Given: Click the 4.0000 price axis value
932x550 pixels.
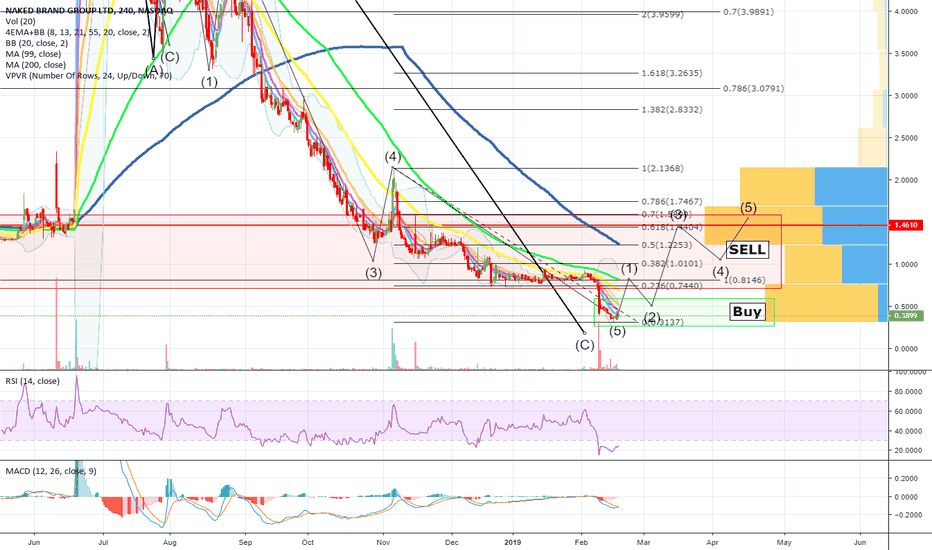Looking at the screenshot, I should pyautogui.click(x=905, y=11).
